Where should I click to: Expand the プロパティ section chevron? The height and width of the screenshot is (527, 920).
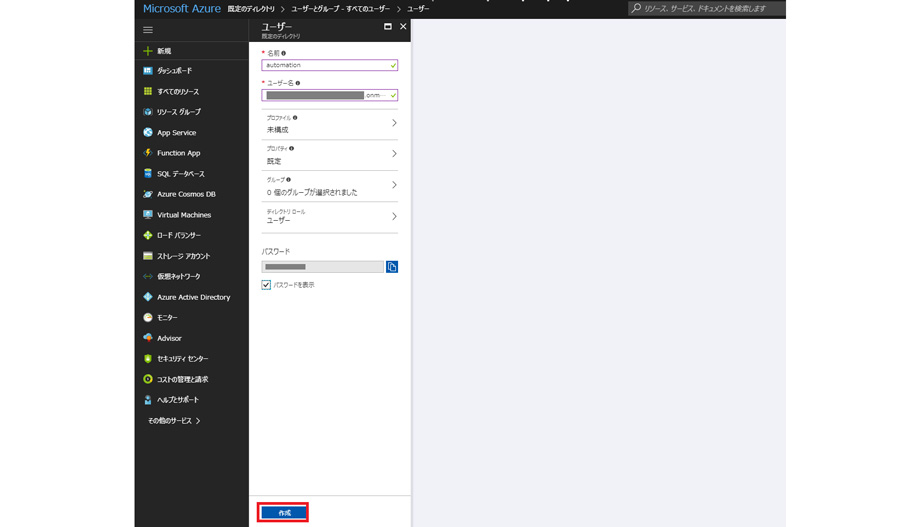(394, 154)
